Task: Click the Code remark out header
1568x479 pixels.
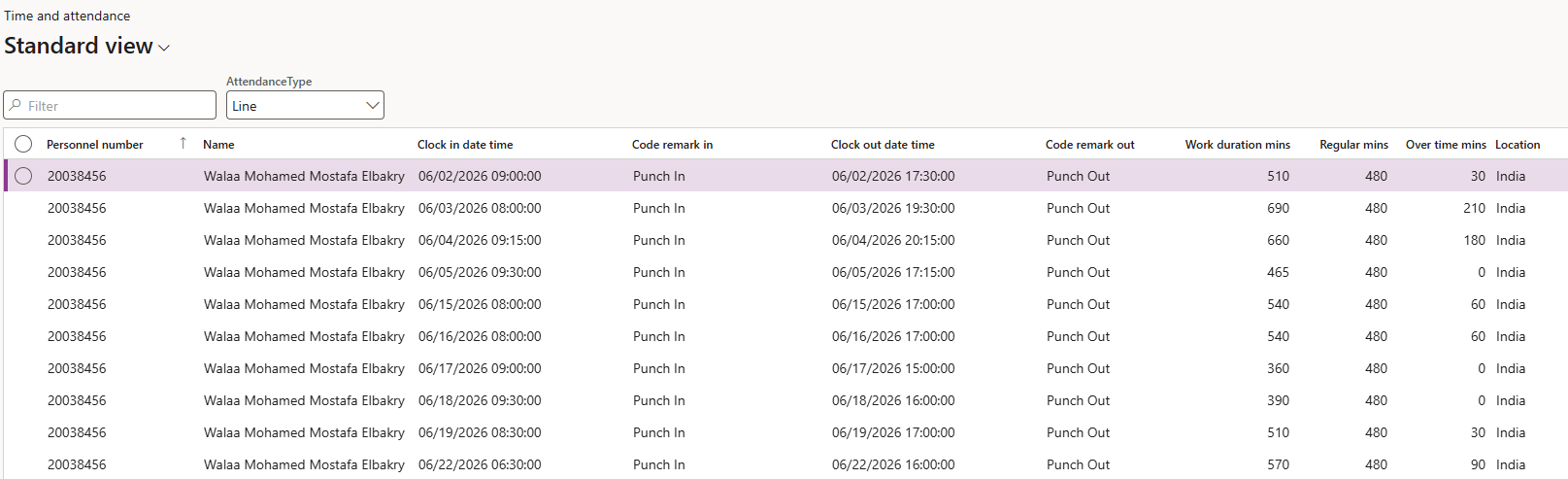Action: [1089, 144]
